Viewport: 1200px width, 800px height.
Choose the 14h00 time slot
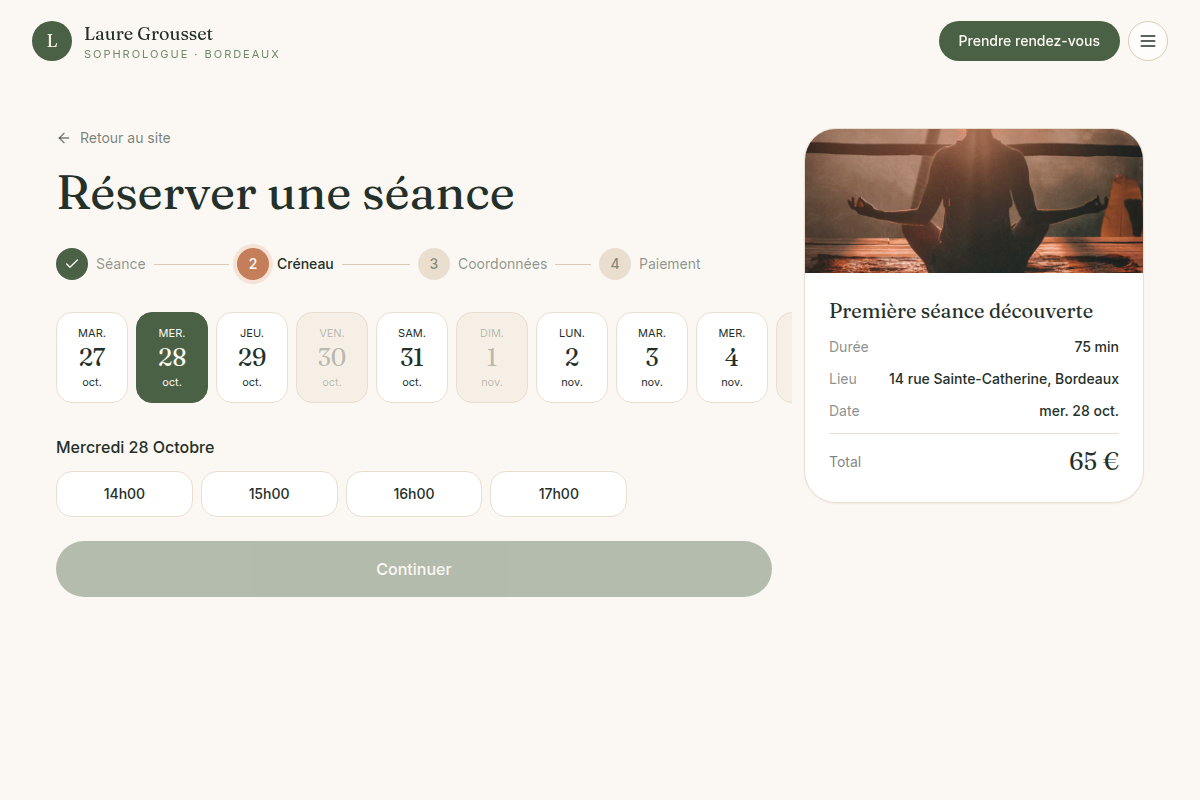click(124, 494)
